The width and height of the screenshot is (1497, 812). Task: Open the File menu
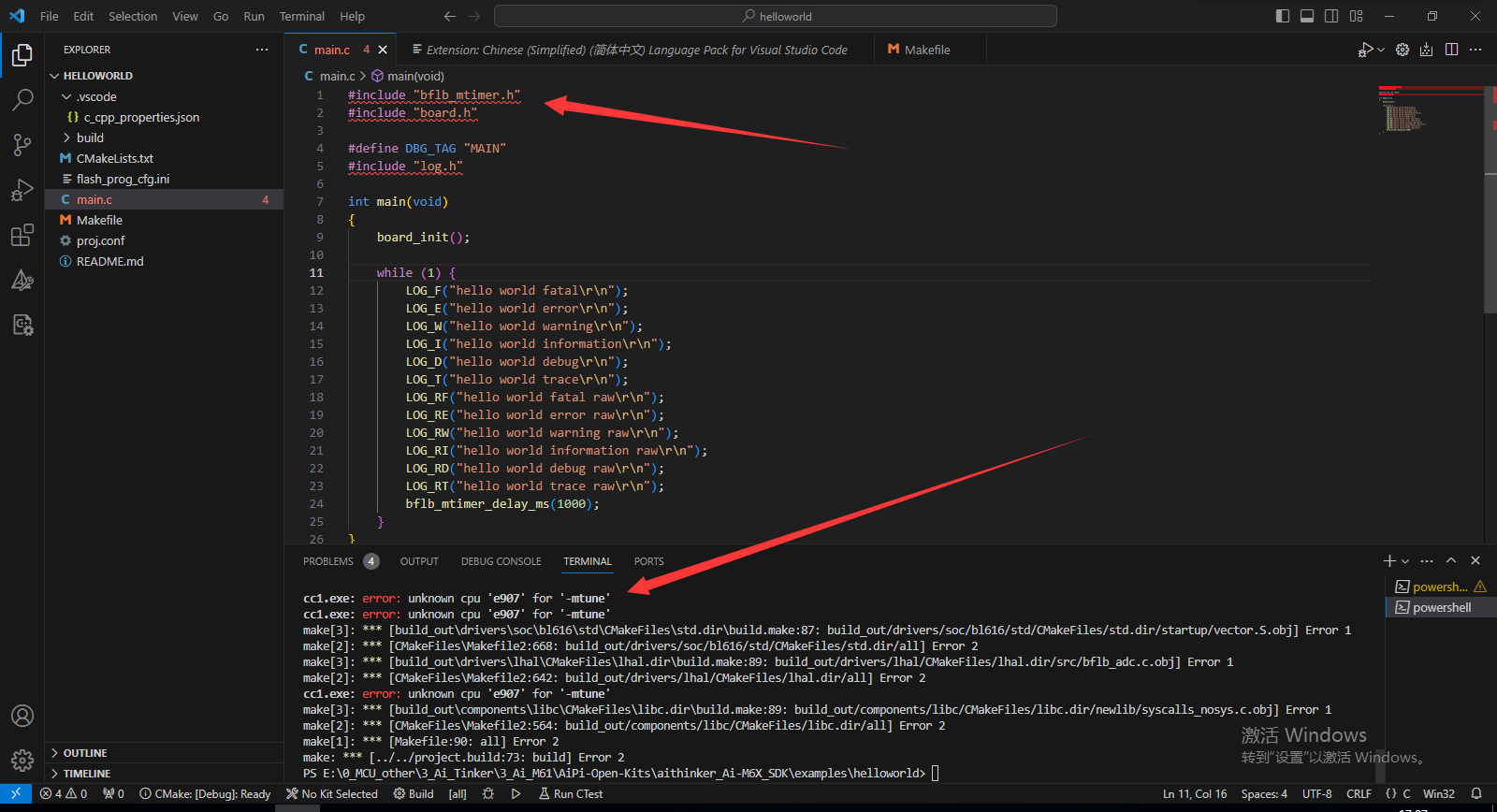point(50,16)
